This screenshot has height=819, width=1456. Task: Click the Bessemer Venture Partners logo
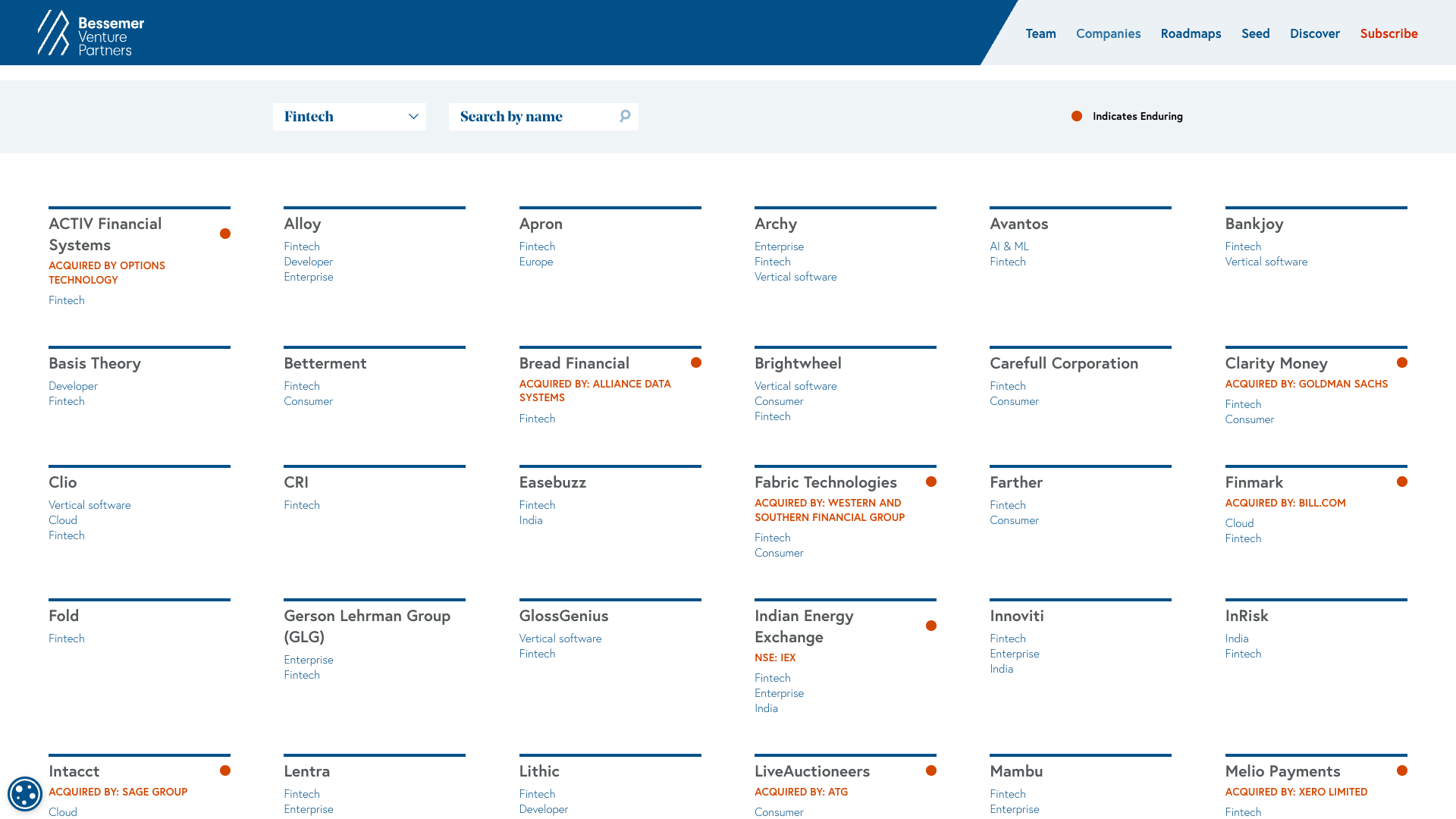91,33
